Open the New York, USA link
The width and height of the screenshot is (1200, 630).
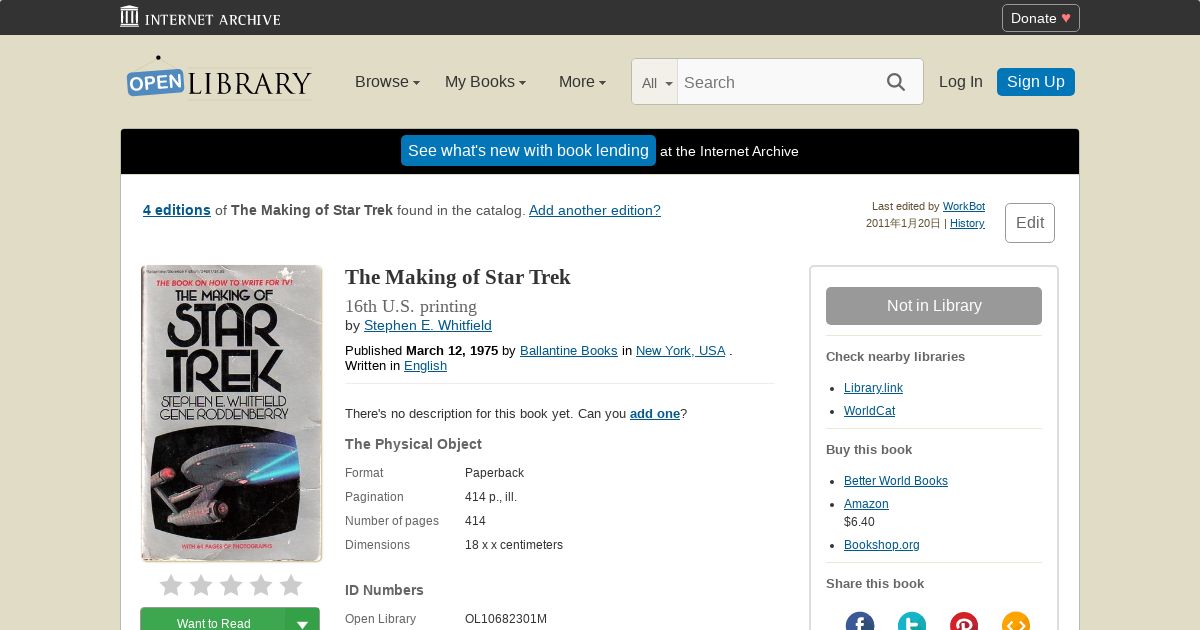click(681, 350)
